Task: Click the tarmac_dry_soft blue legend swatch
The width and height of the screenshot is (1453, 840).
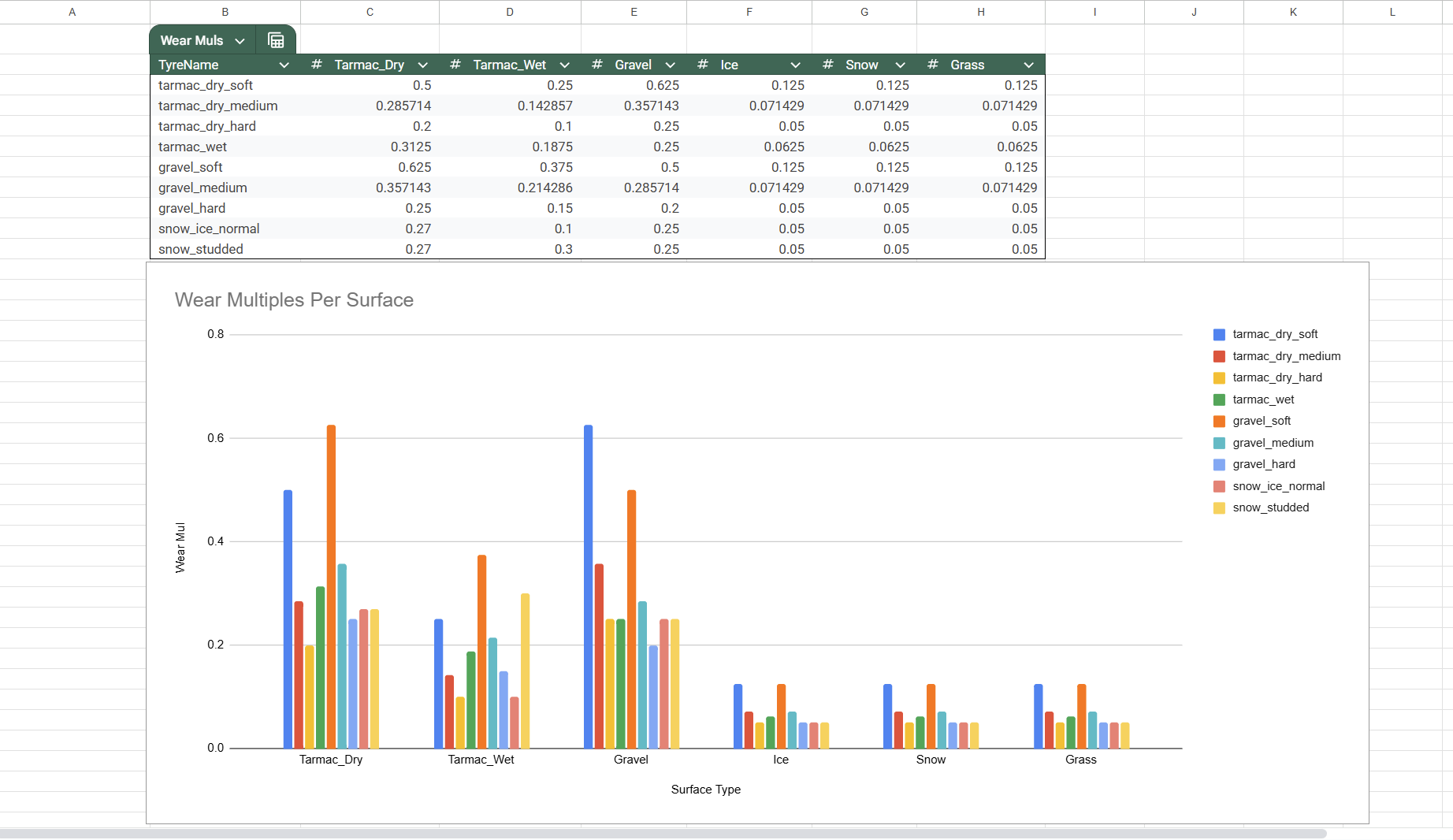Action: point(1219,335)
